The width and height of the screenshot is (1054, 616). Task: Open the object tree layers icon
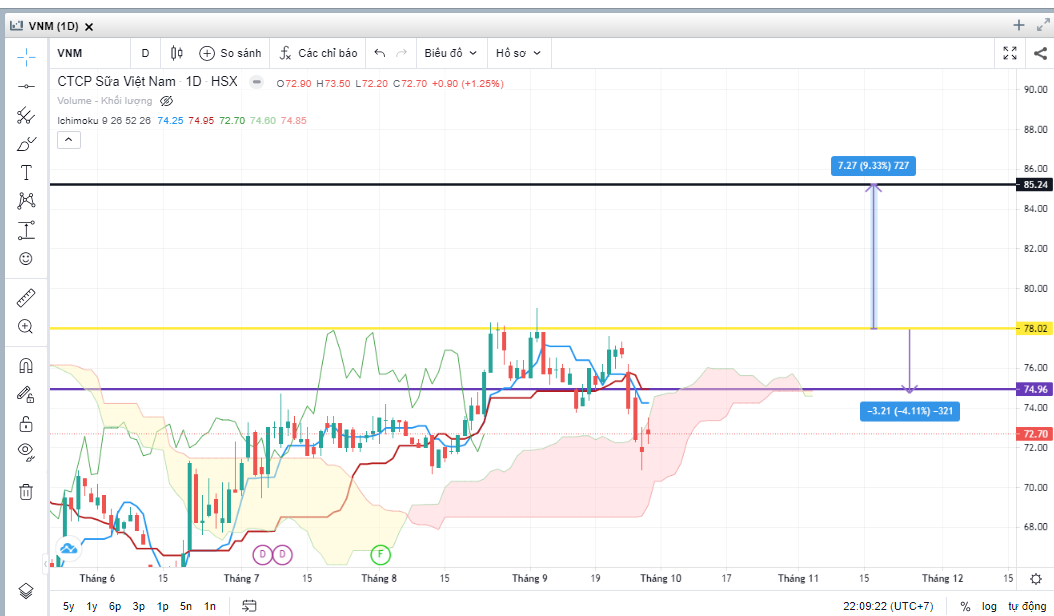click(x=26, y=591)
